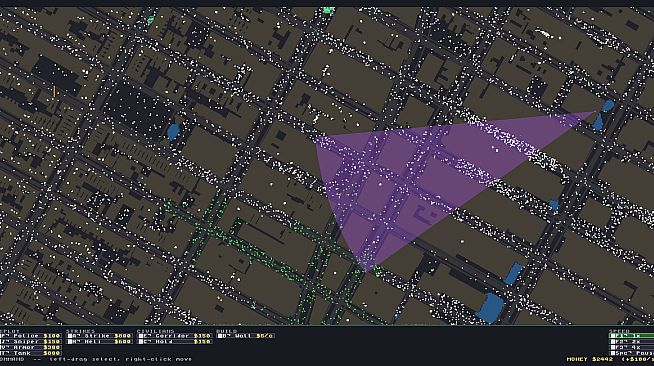654x366 pixels.
Task: Click the white square icon beside Hold
Action: coord(141,342)
